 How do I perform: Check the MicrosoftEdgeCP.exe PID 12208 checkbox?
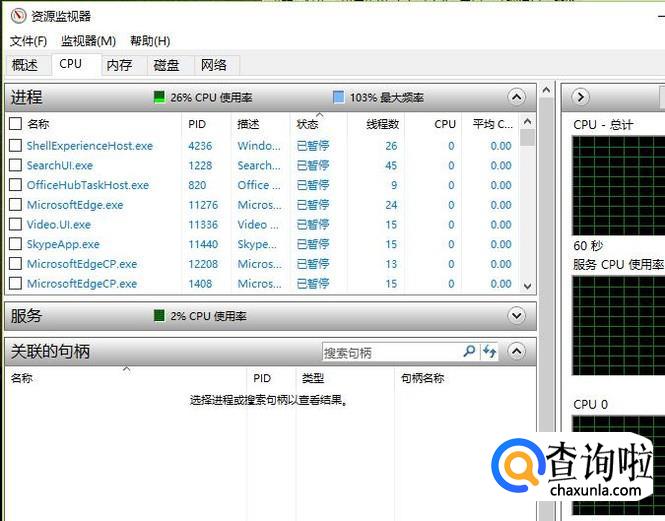tap(15, 263)
